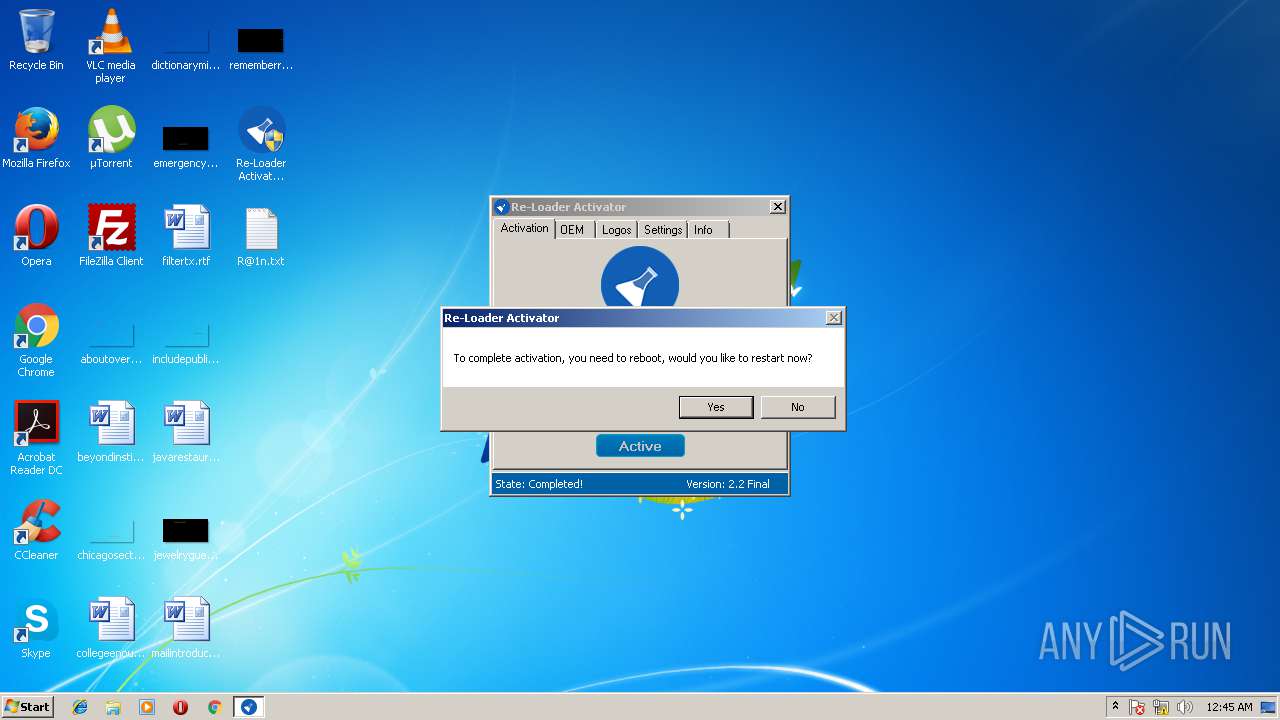1280x720 pixels.
Task: Open the Recycle Bin desktop icon
Action: (36, 40)
